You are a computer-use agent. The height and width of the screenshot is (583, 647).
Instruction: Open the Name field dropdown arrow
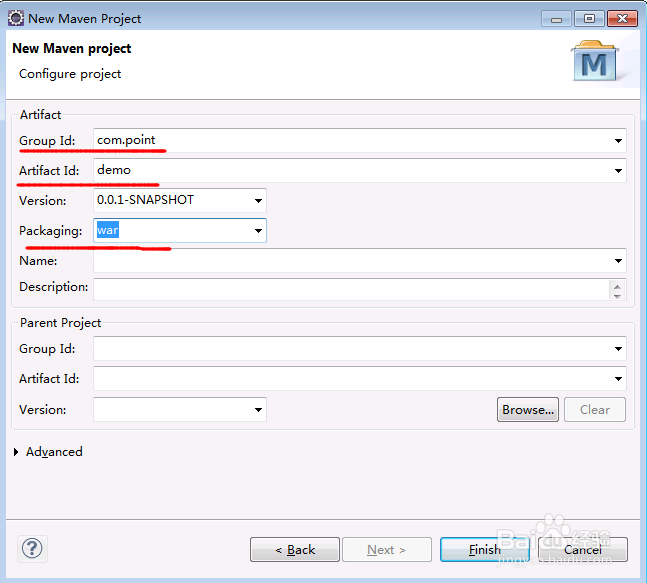coord(618,260)
